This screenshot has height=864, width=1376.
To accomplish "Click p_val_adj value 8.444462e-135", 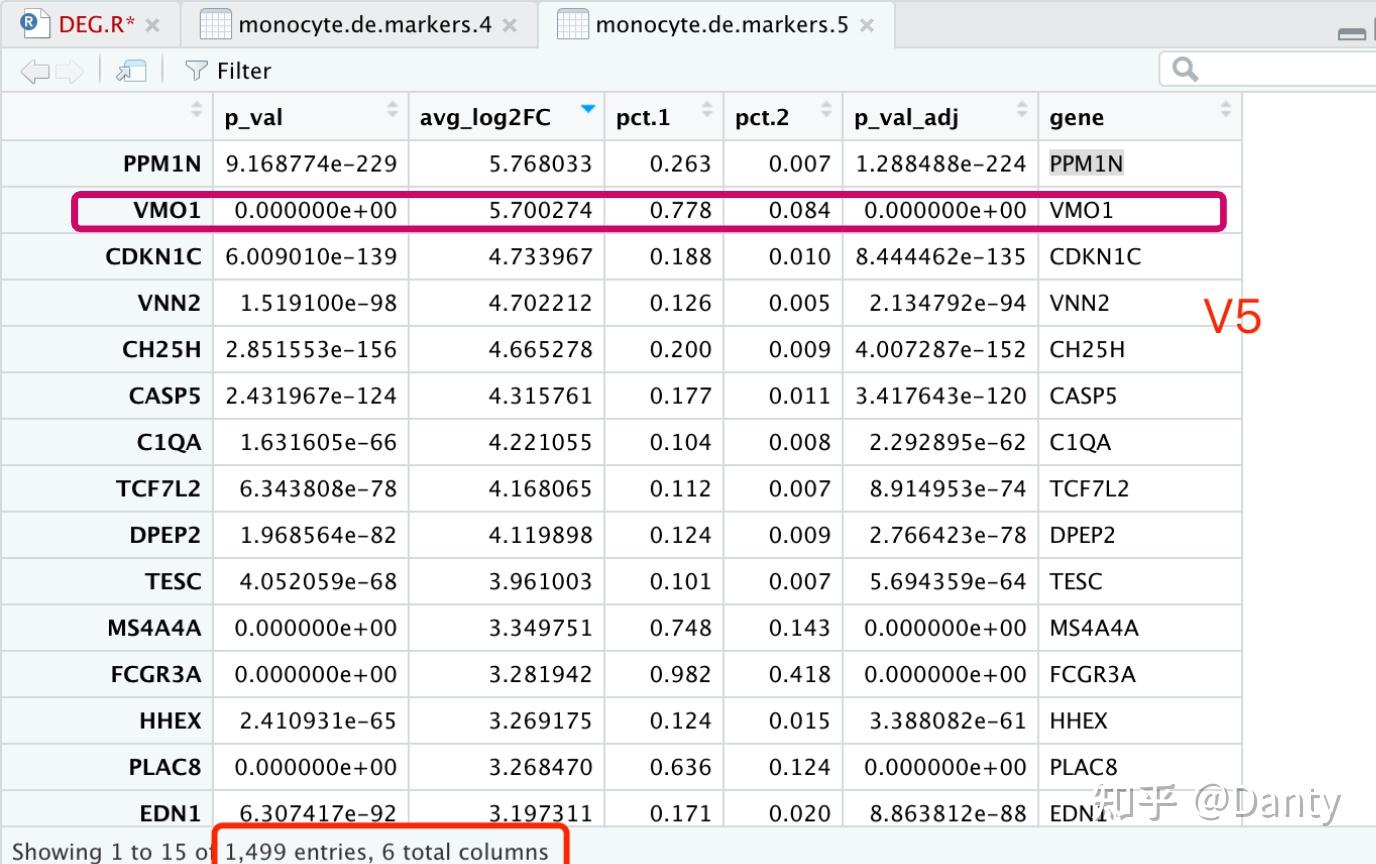I will (x=941, y=257).
